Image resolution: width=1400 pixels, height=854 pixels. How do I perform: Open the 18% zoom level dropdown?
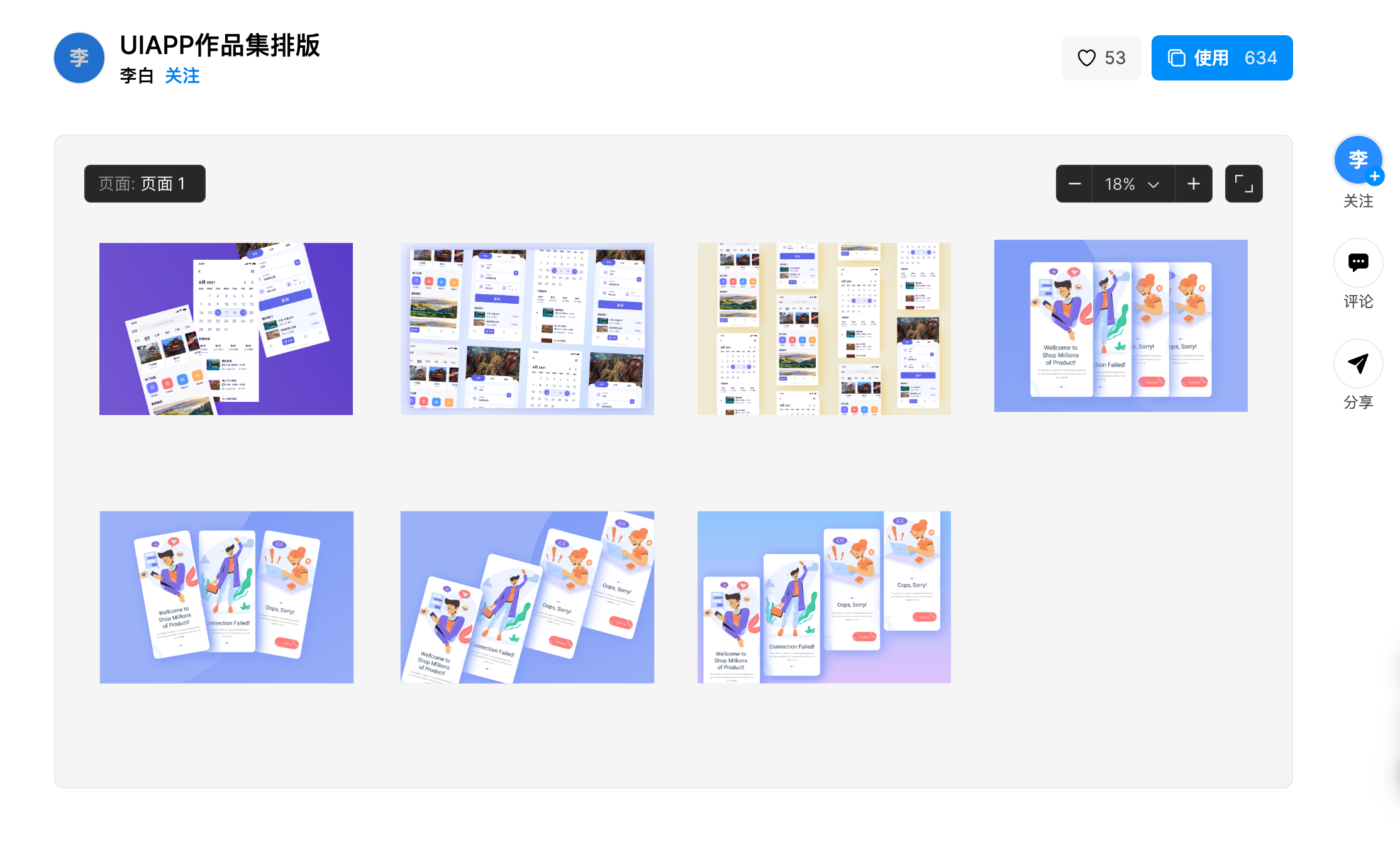pos(1132,184)
